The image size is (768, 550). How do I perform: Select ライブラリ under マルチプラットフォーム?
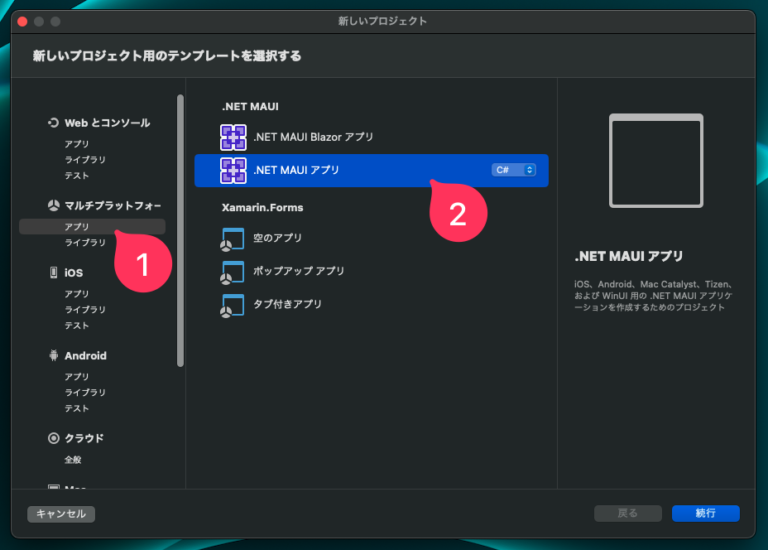tap(85, 242)
